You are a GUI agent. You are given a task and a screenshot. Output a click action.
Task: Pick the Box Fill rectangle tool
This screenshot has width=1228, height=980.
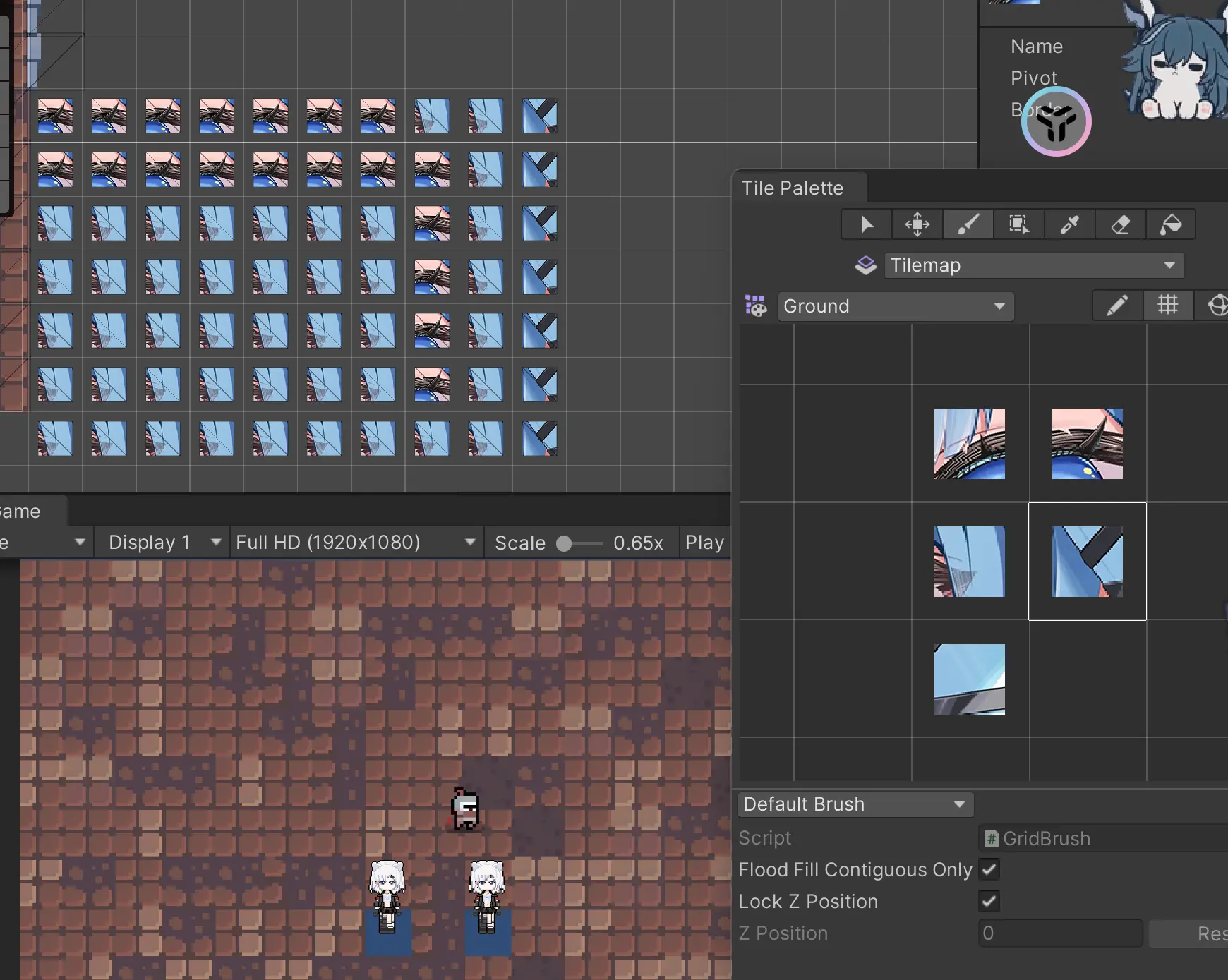(x=1019, y=224)
